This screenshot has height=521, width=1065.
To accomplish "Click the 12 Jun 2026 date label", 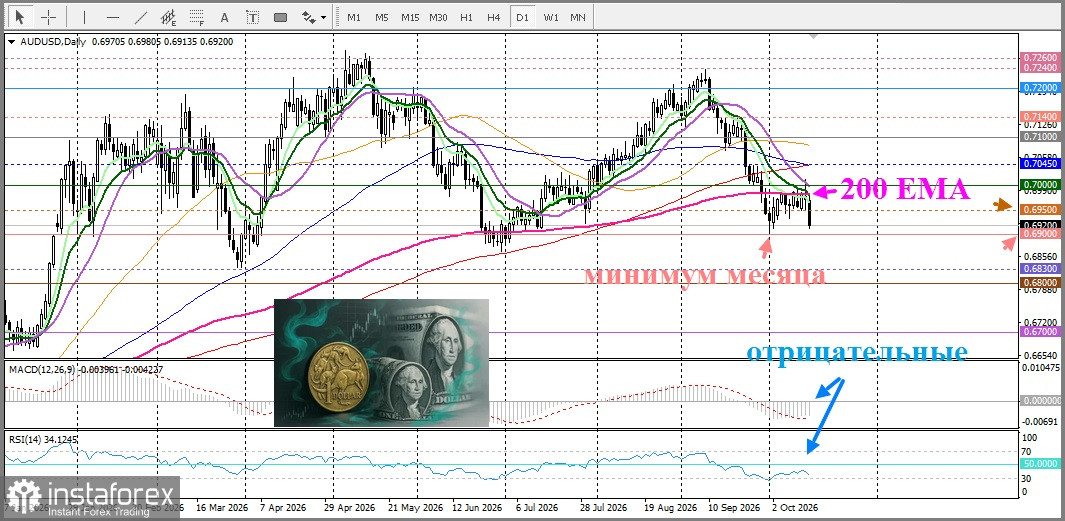I will click(x=477, y=507).
